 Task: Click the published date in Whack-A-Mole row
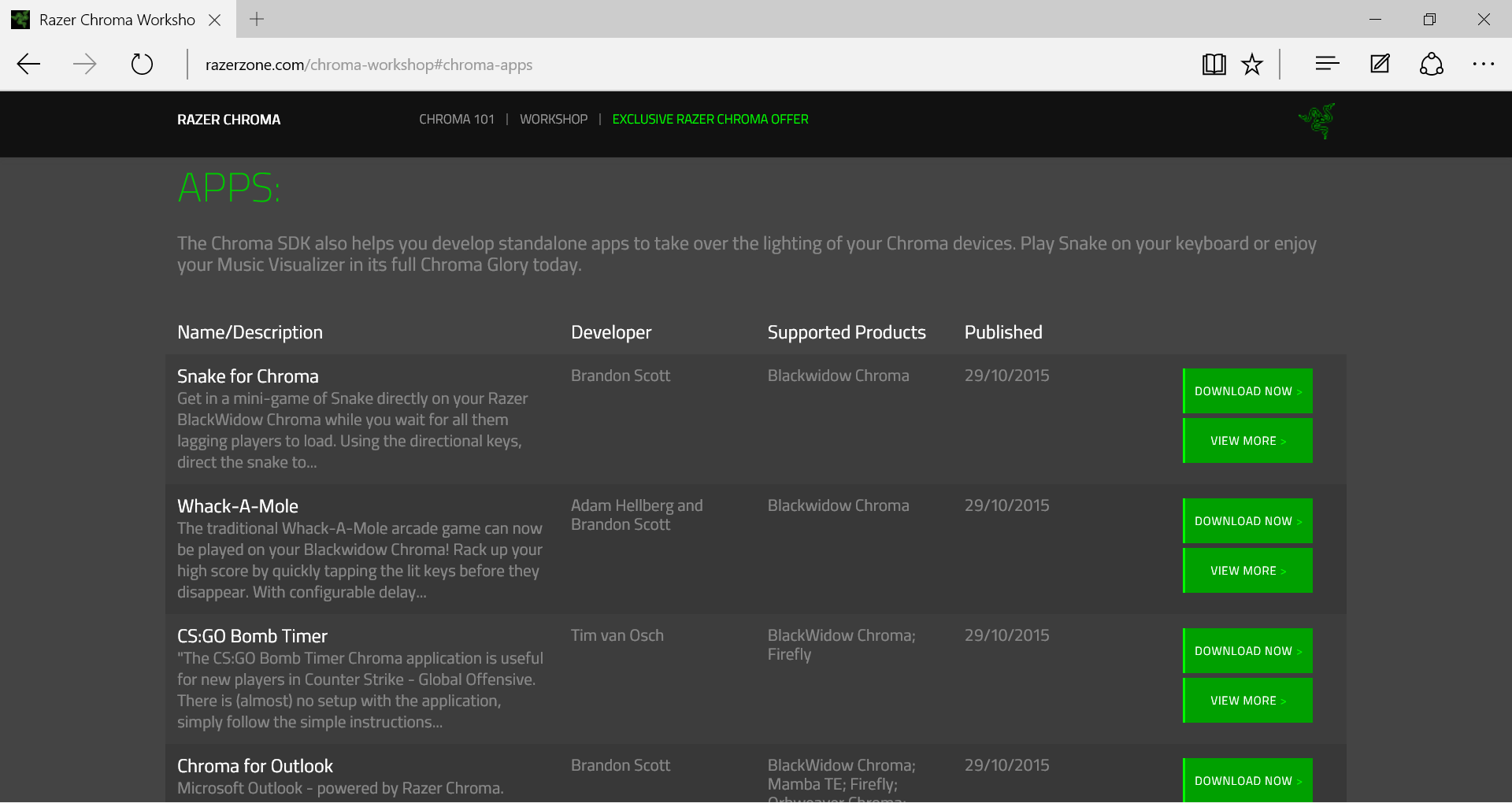(x=1007, y=505)
